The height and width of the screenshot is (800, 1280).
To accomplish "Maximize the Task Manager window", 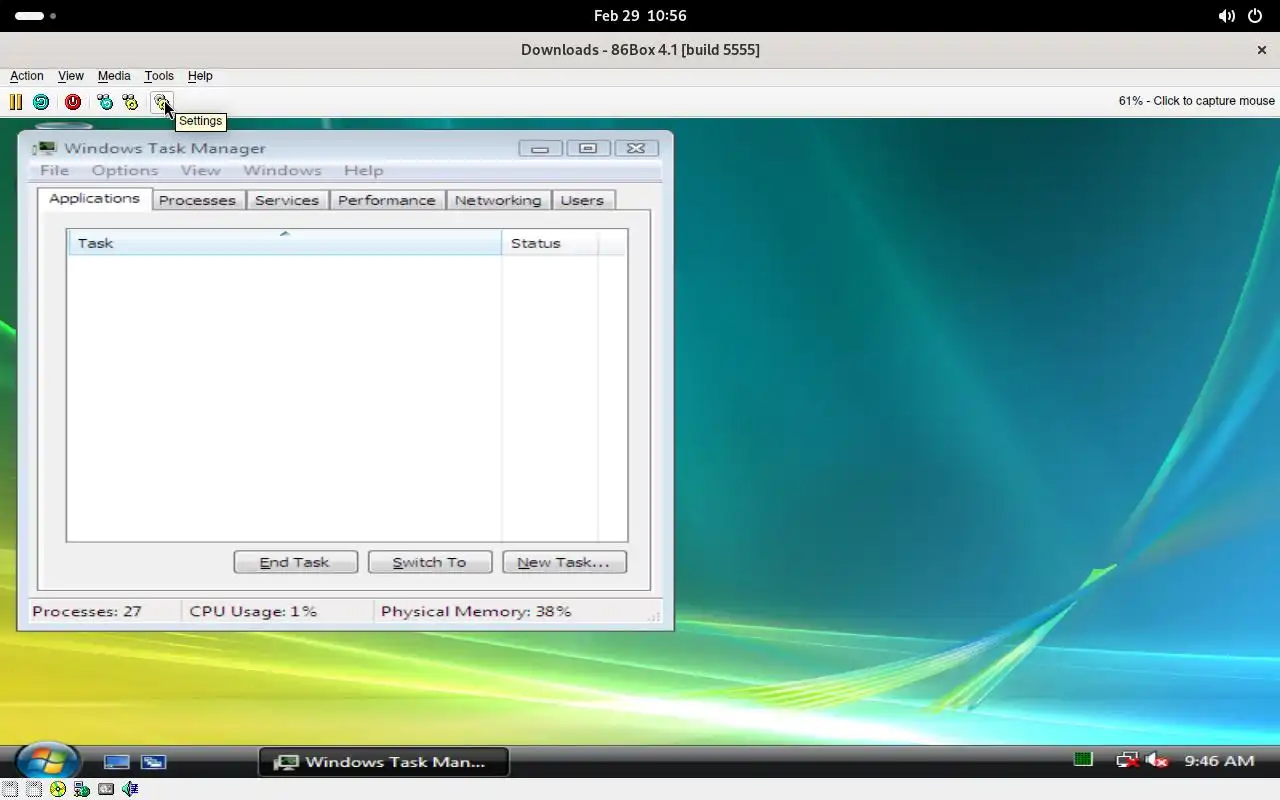I will coord(588,148).
